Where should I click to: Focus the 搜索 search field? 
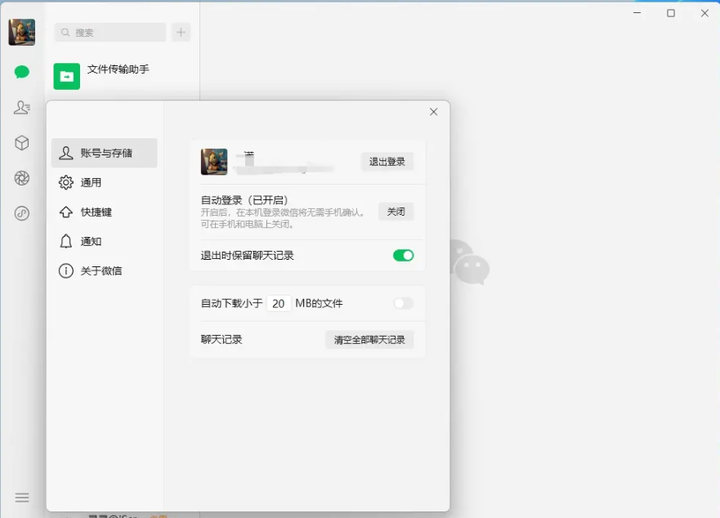click(110, 32)
